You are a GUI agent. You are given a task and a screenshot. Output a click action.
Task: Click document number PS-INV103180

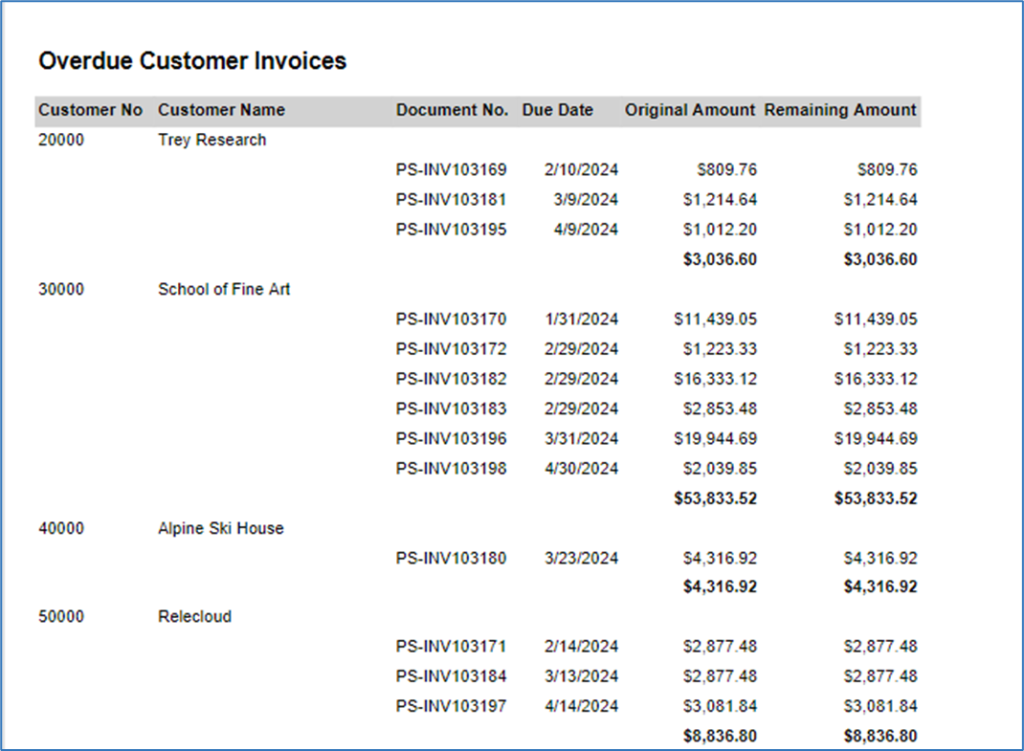pos(451,558)
